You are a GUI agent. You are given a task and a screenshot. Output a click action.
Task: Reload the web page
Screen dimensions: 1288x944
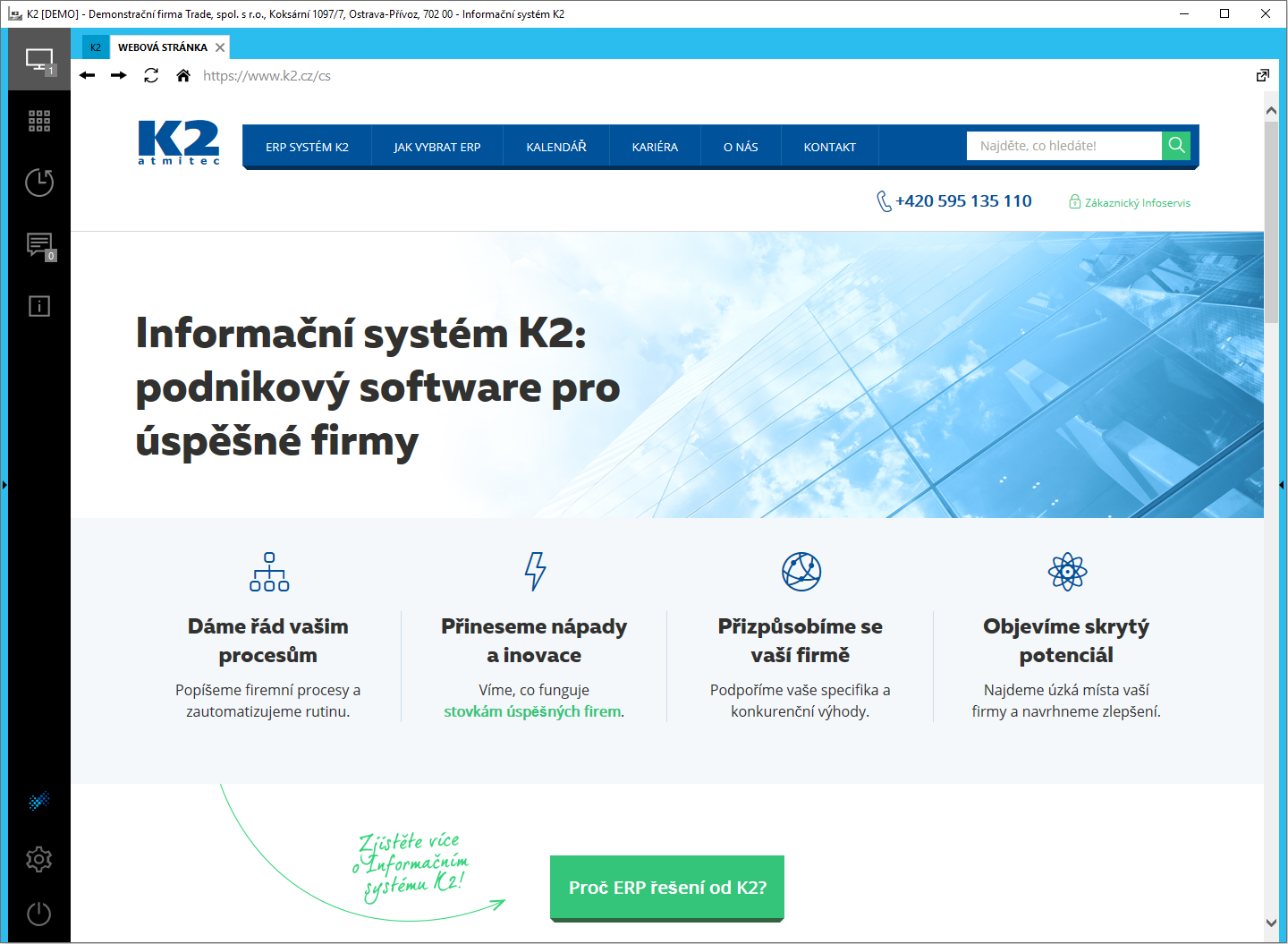151,75
